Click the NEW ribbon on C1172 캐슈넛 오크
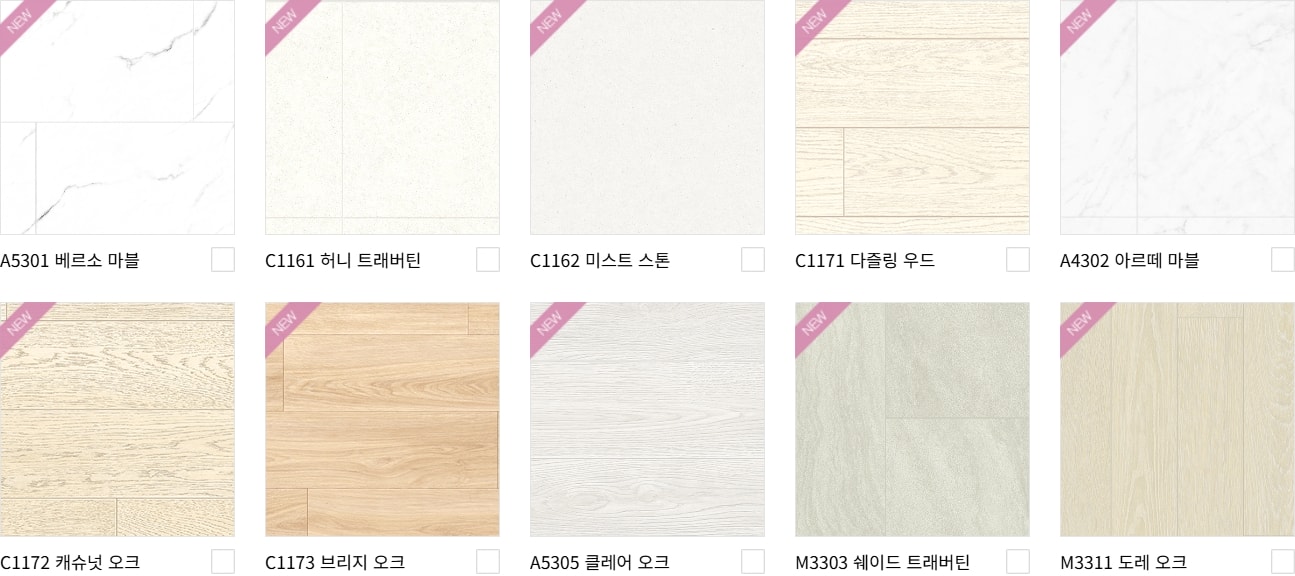The width and height of the screenshot is (1295, 576). click(22, 324)
